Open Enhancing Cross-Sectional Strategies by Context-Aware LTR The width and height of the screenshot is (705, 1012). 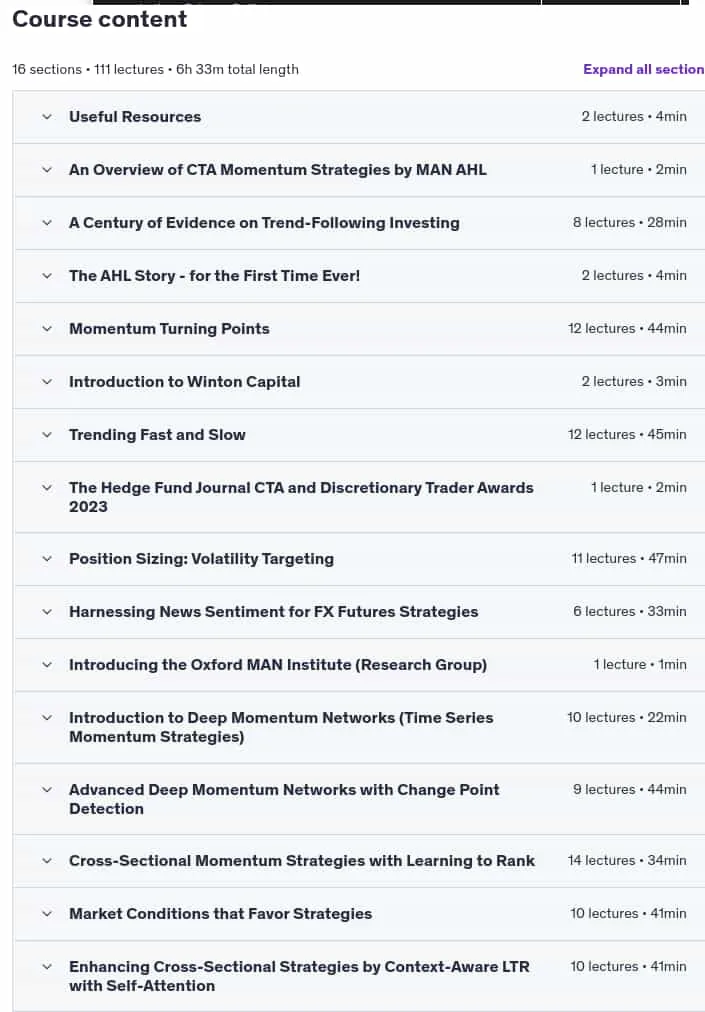tap(299, 976)
